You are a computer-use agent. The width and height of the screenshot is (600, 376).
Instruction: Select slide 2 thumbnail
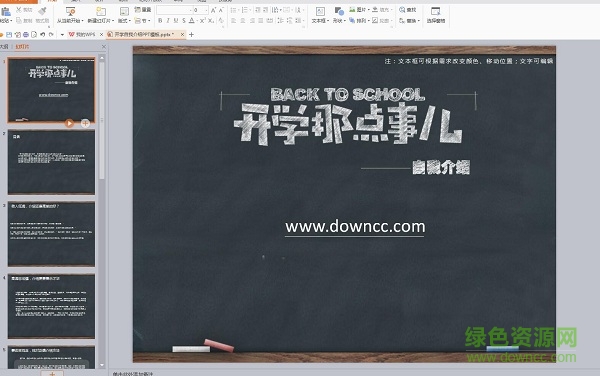(51, 162)
